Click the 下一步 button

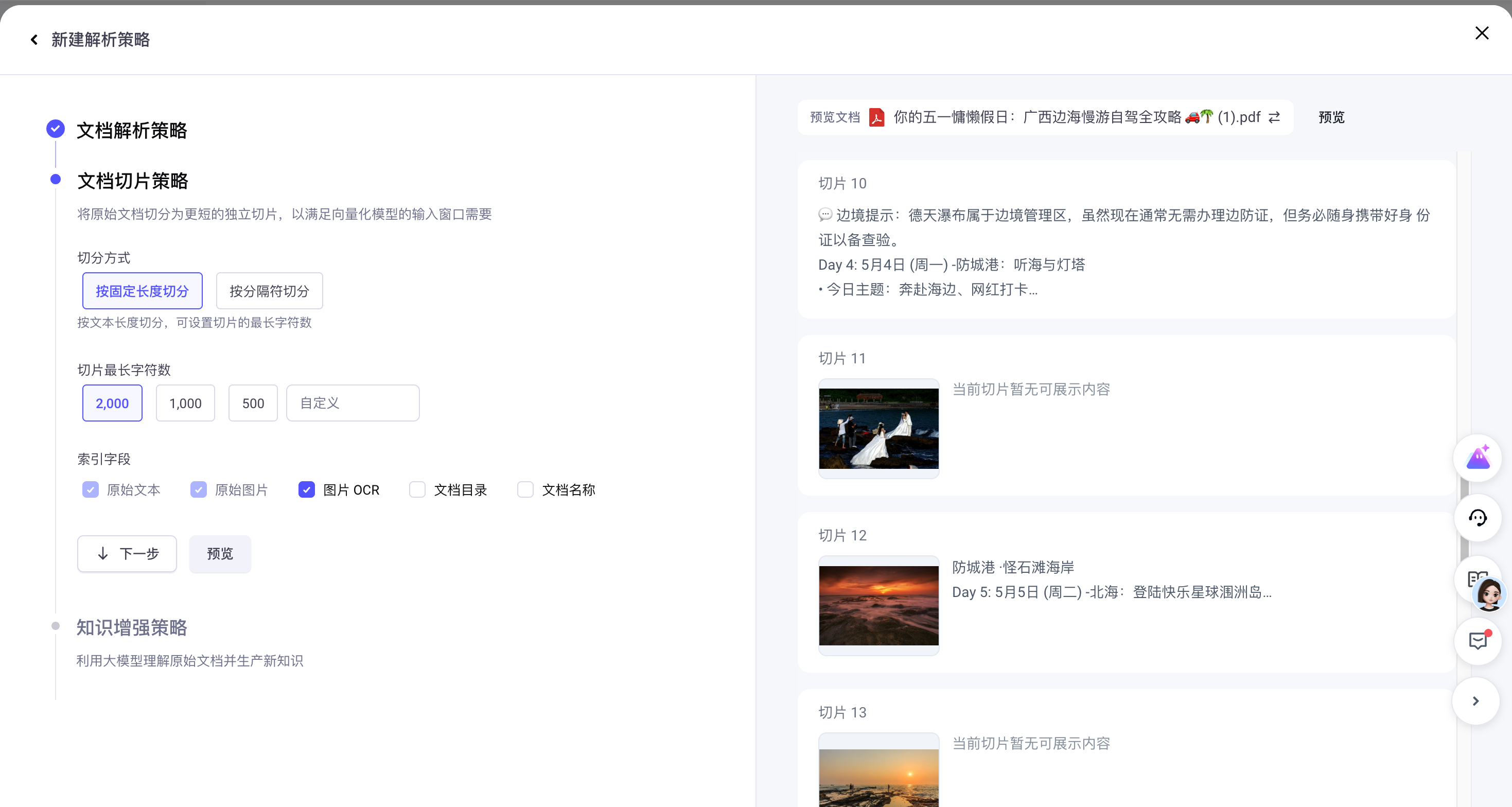127,553
